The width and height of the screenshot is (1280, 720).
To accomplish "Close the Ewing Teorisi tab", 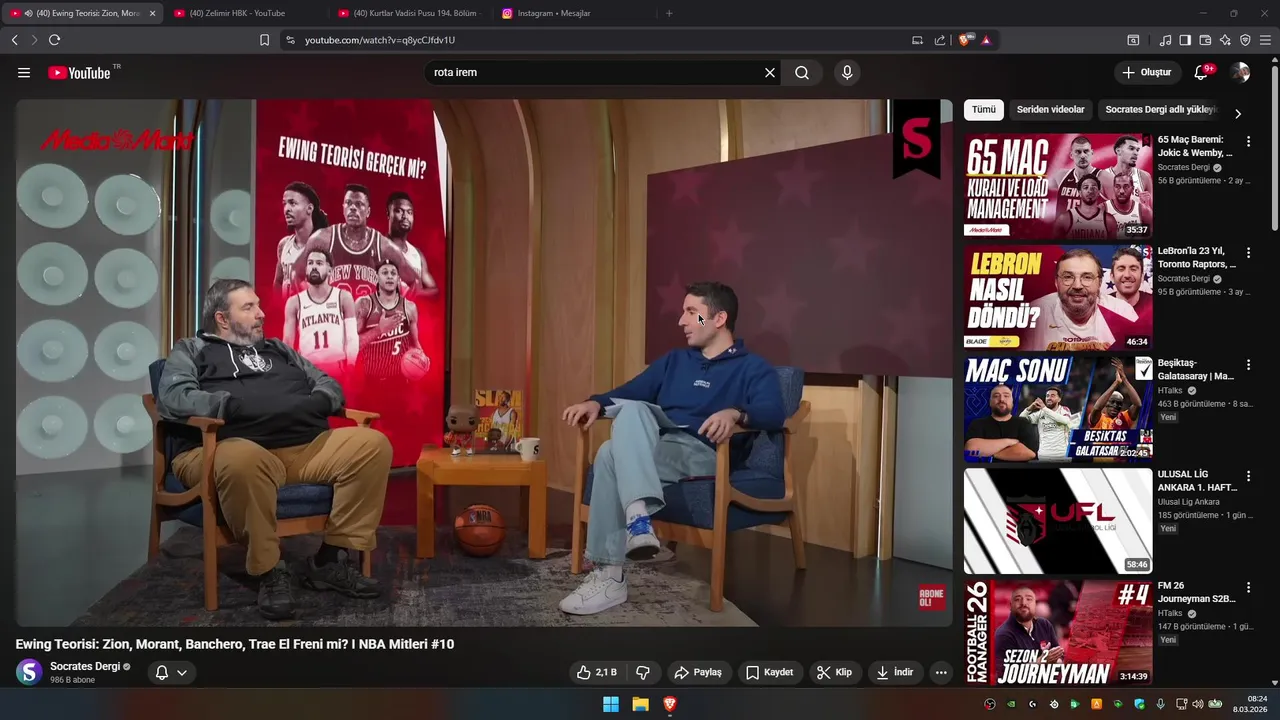I will point(152,13).
